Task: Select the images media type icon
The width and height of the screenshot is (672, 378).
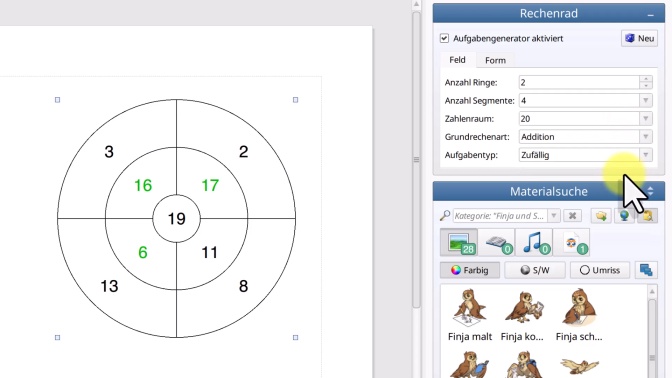Action: click(459, 243)
